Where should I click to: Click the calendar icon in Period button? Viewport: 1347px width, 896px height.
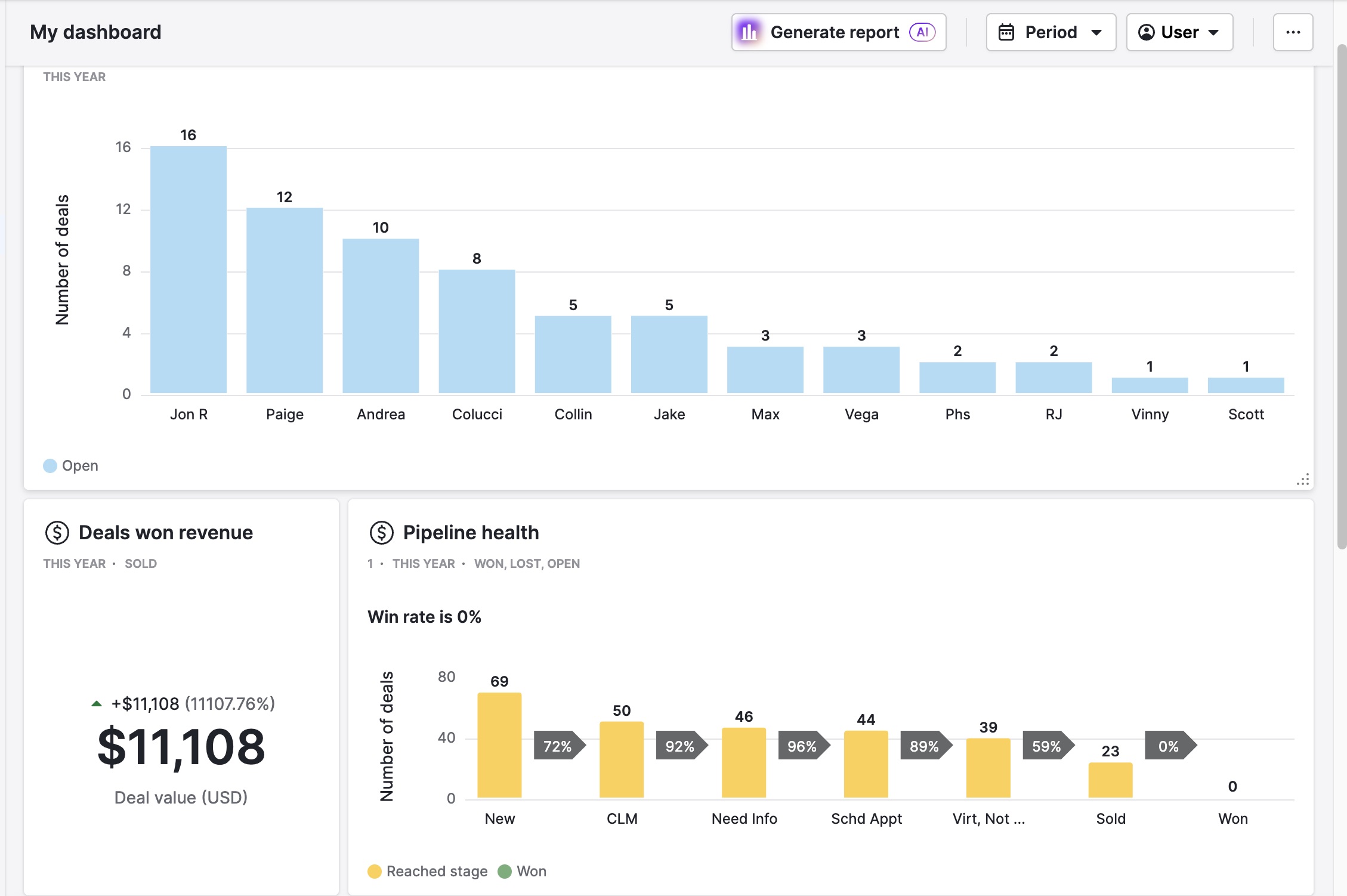tap(1006, 32)
